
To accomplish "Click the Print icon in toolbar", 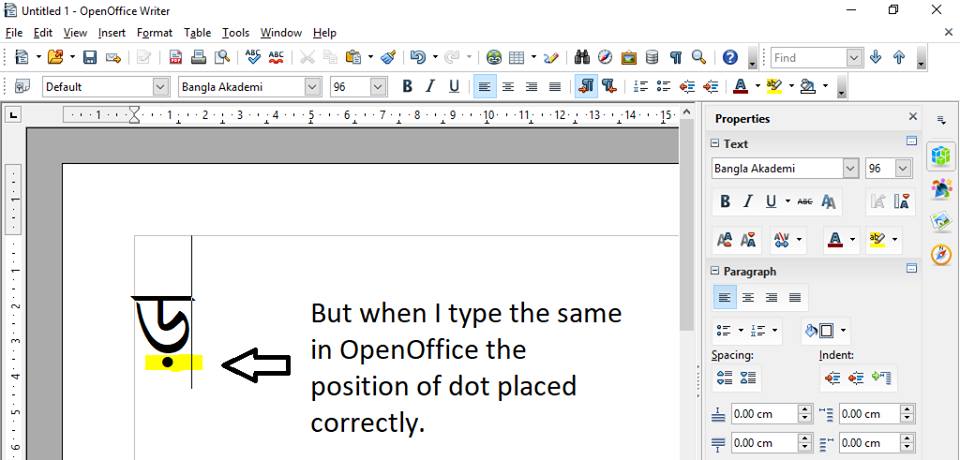I will click(x=198, y=58).
